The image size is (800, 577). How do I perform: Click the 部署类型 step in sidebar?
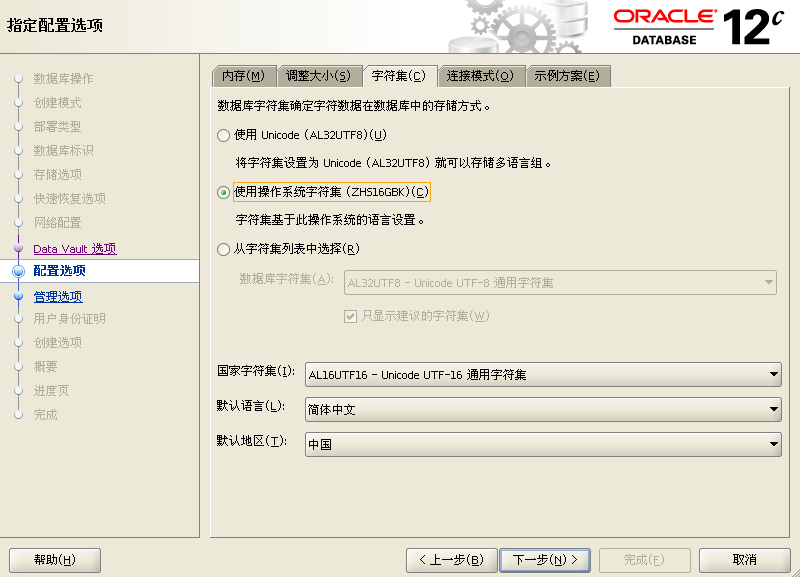(x=58, y=127)
